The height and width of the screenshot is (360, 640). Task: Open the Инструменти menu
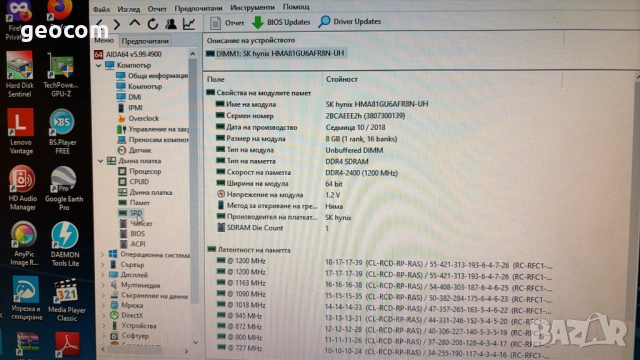coord(252,8)
